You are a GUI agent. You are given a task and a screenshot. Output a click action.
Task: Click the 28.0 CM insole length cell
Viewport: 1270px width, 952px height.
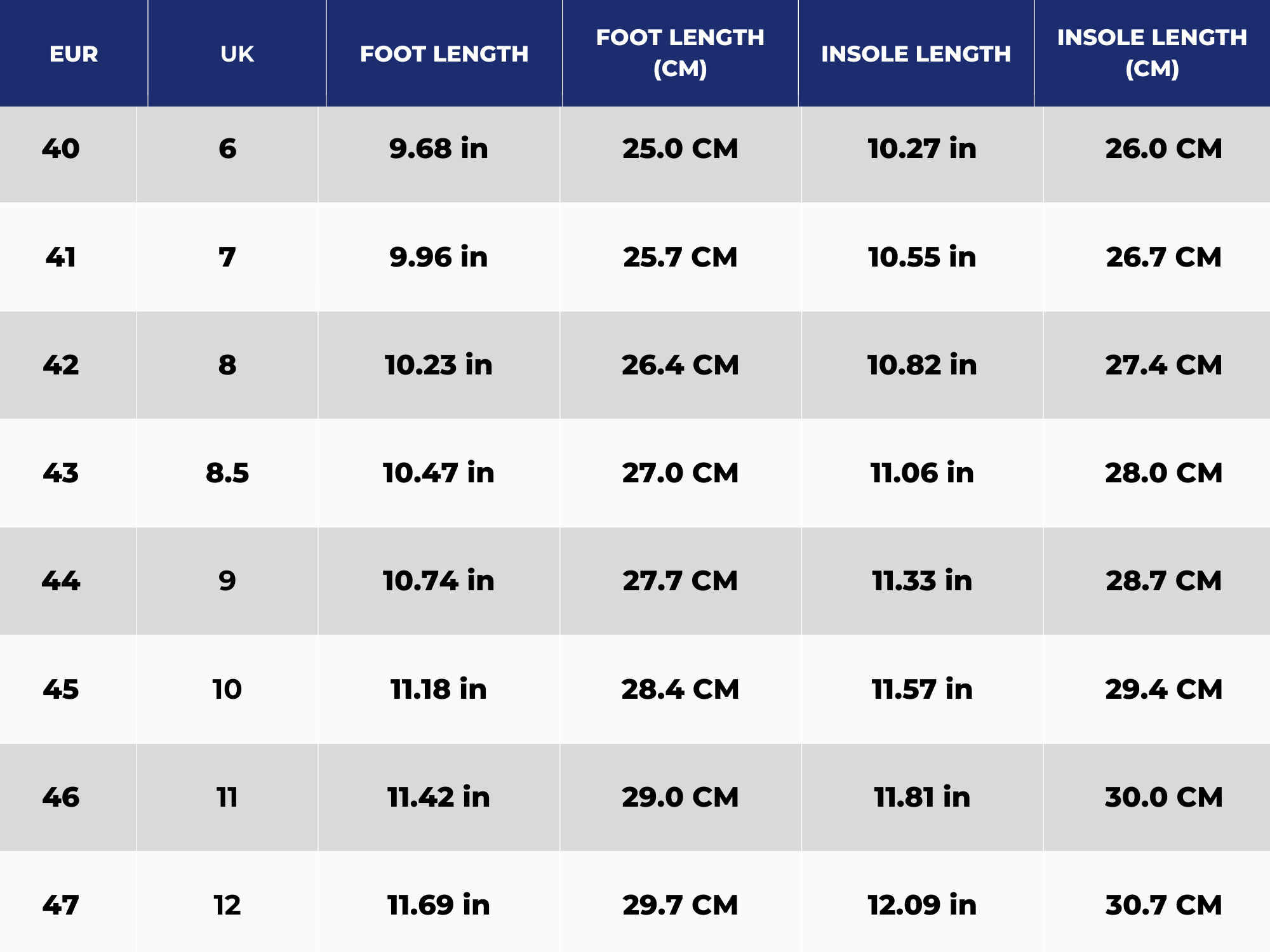1163,473
